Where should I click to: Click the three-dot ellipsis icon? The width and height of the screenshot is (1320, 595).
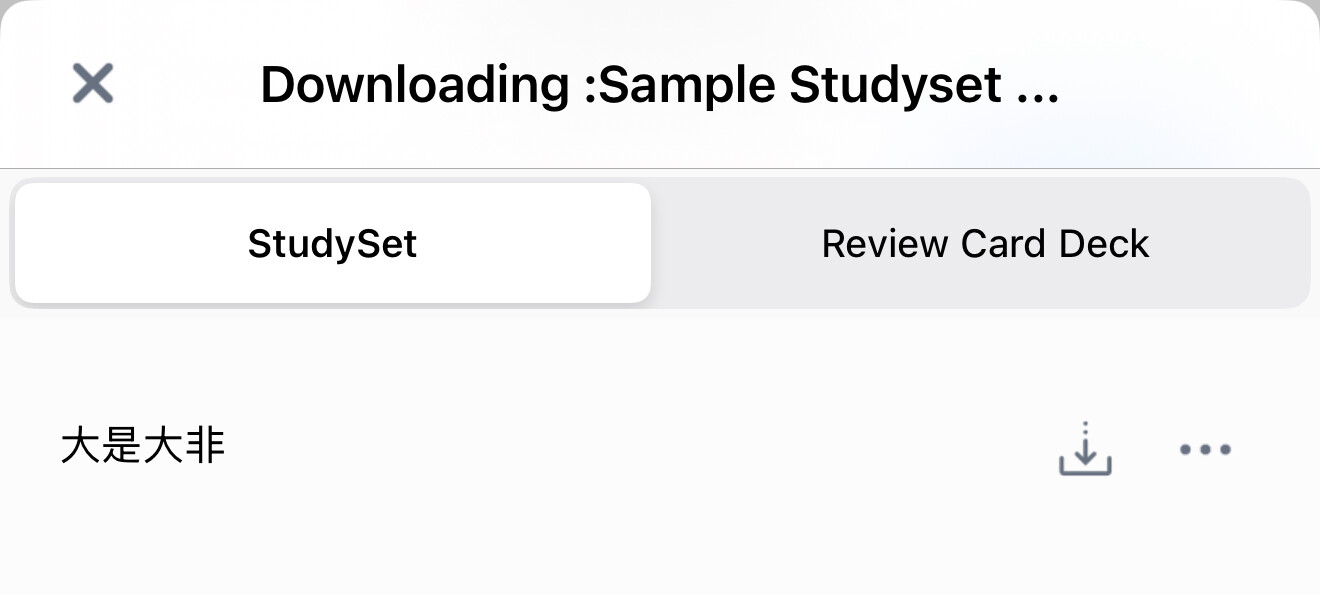(x=1205, y=449)
